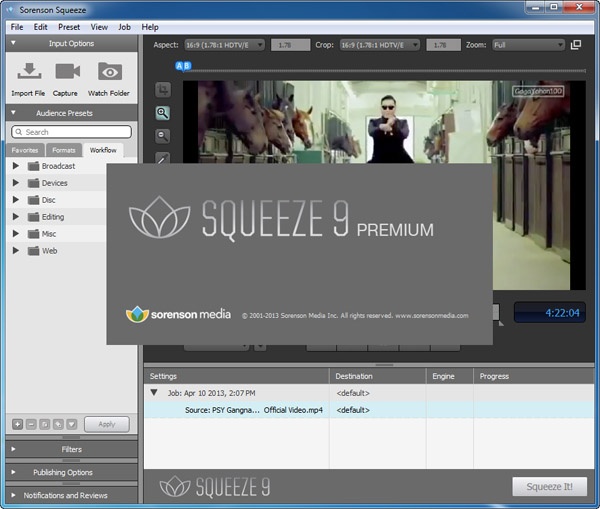Click the Broadcast folder icon
The image size is (600, 509).
click(x=34, y=166)
